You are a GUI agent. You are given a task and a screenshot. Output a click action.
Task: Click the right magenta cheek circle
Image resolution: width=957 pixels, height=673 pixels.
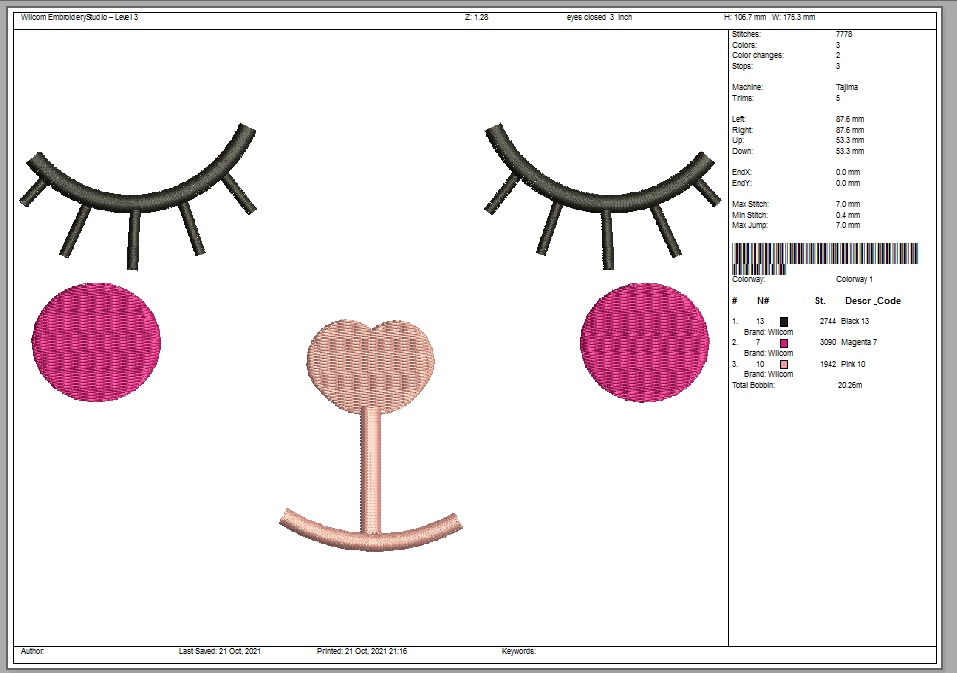click(643, 341)
